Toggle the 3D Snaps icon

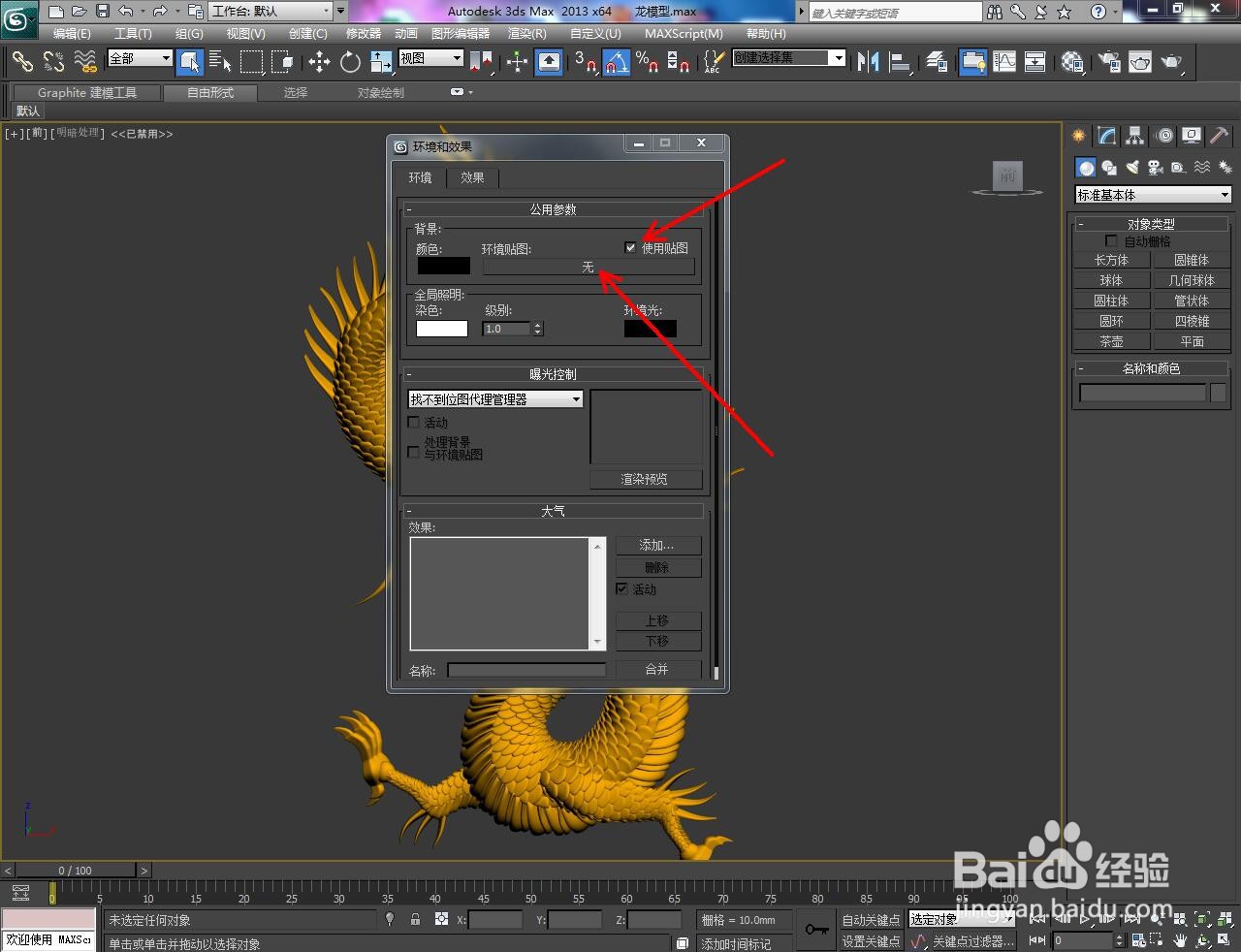(x=586, y=62)
